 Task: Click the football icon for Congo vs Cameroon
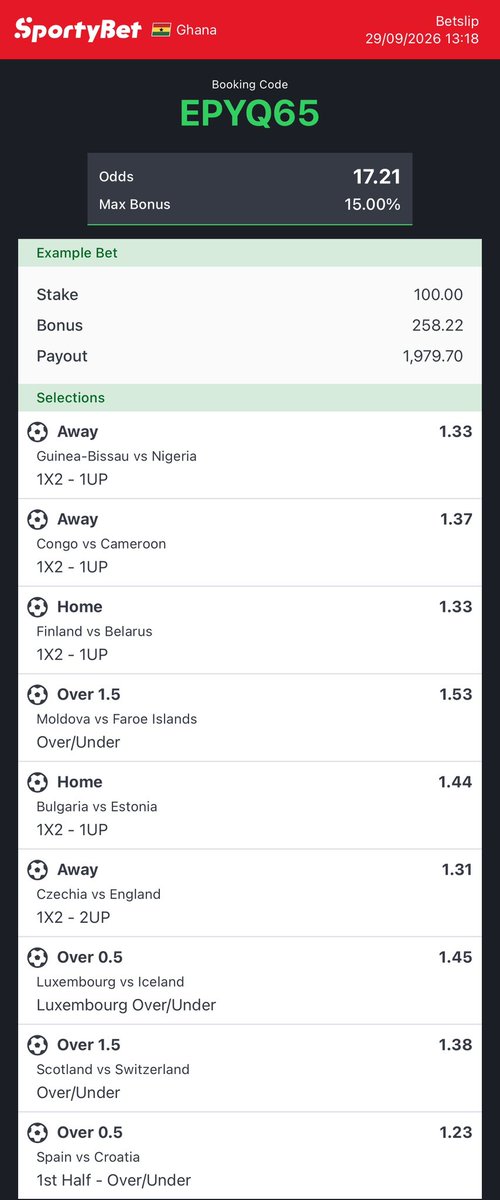click(x=37, y=519)
